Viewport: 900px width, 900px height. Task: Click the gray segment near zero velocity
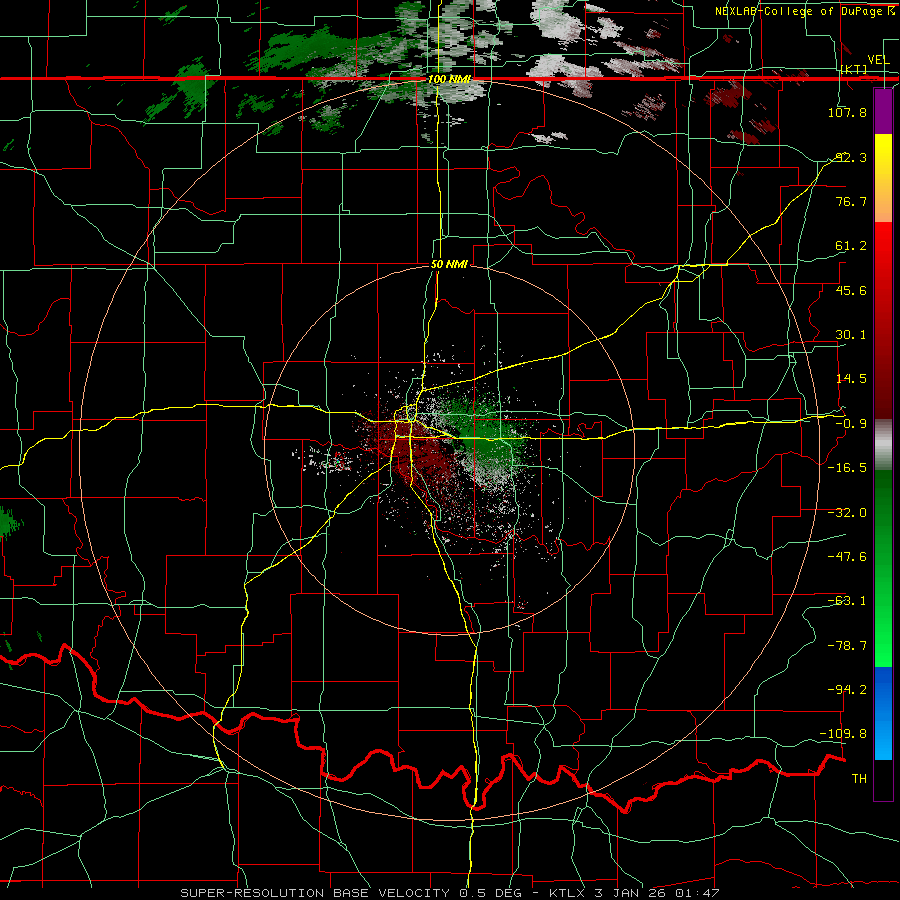(883, 445)
